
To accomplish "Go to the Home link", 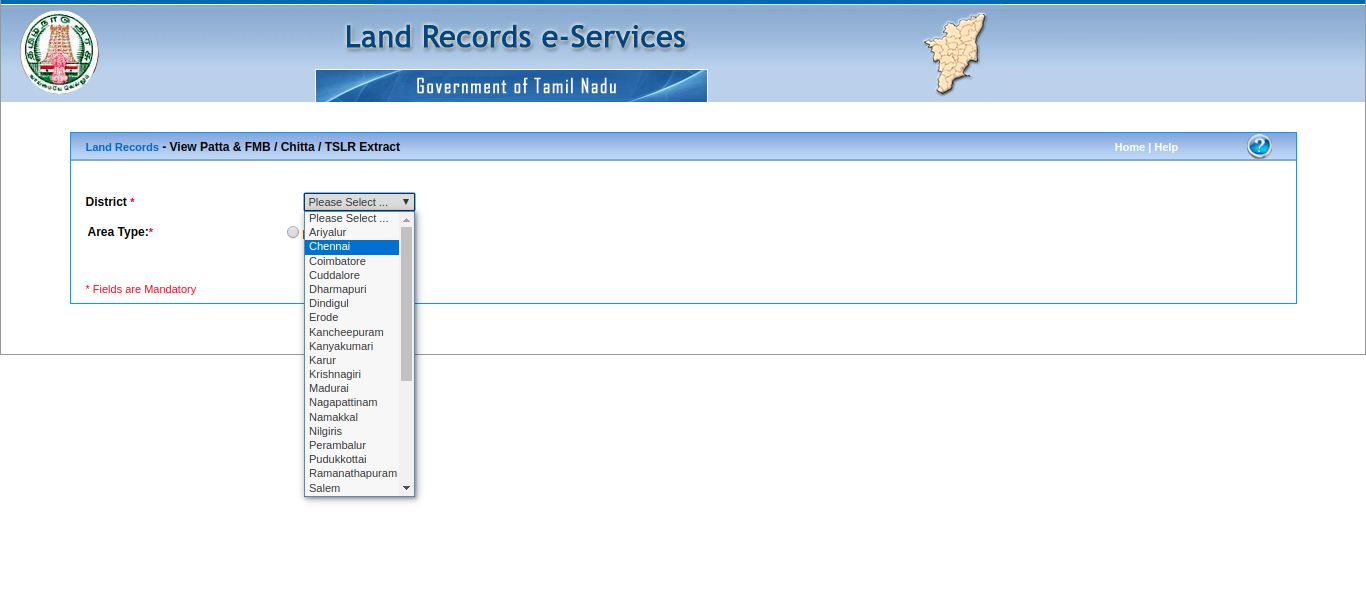I will coord(1130,147).
